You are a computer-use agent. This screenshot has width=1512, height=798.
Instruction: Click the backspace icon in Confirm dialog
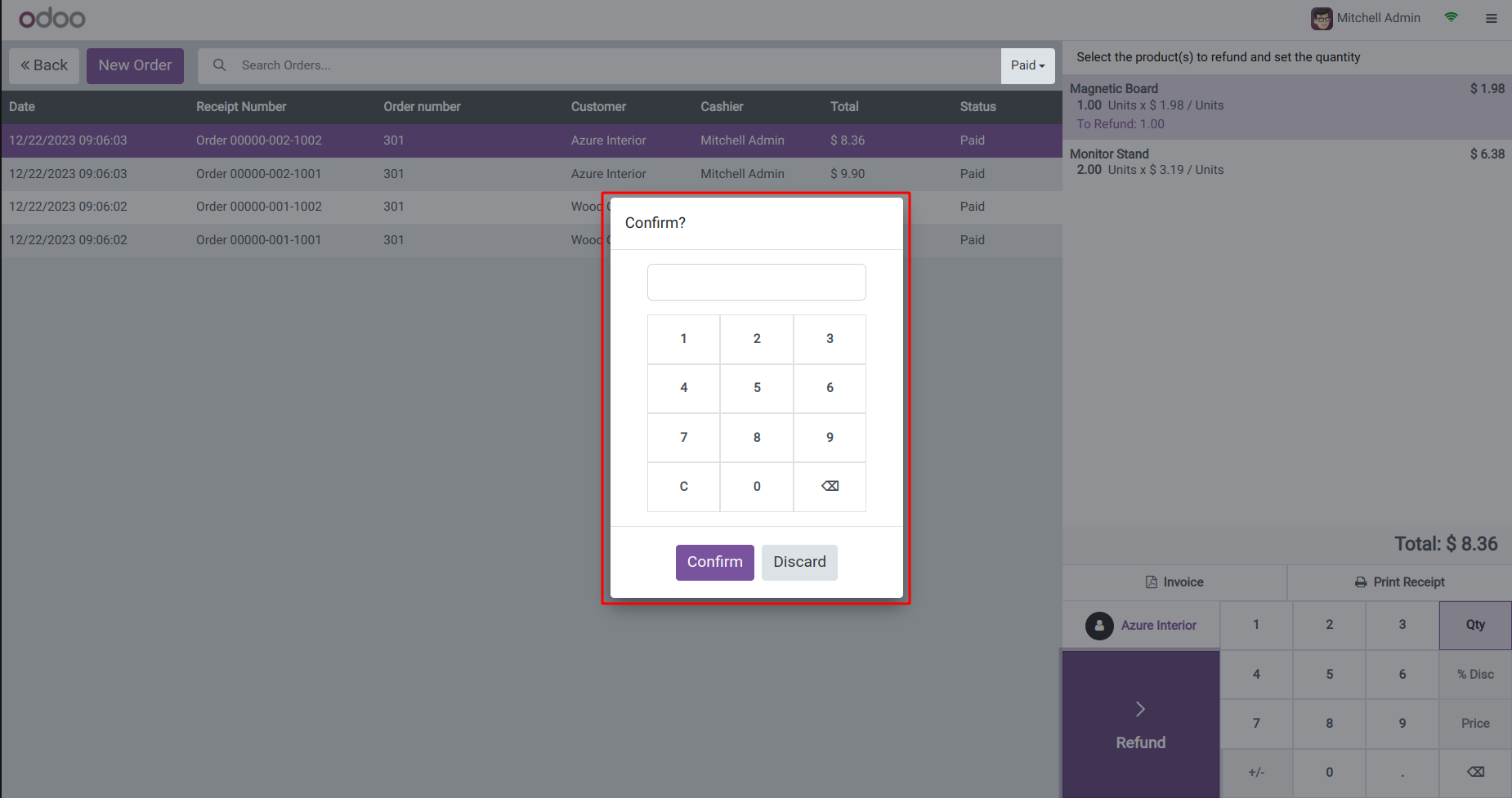pyautogui.click(x=830, y=486)
